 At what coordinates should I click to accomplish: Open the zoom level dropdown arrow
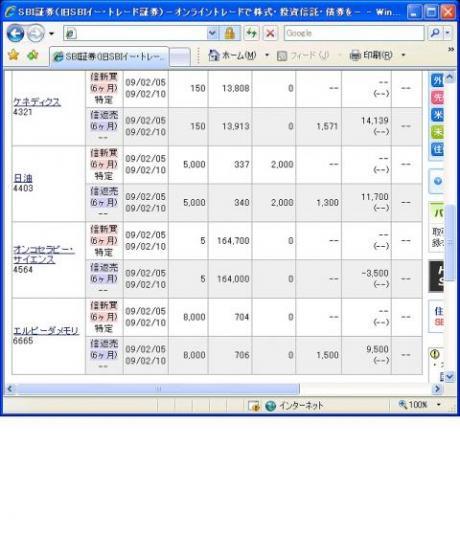(438, 405)
